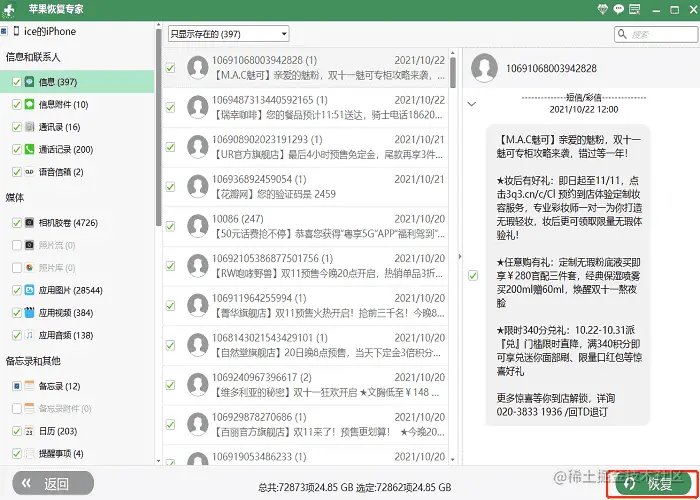
Task: Click the reminders (提醒事项) icon
Action: point(29,454)
